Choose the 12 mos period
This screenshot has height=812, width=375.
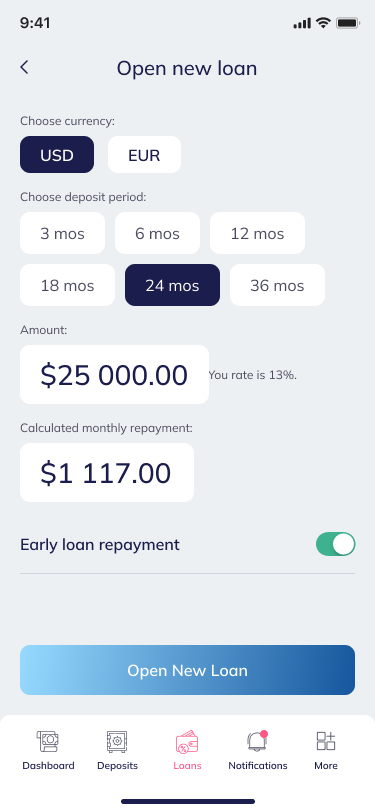[257, 233]
